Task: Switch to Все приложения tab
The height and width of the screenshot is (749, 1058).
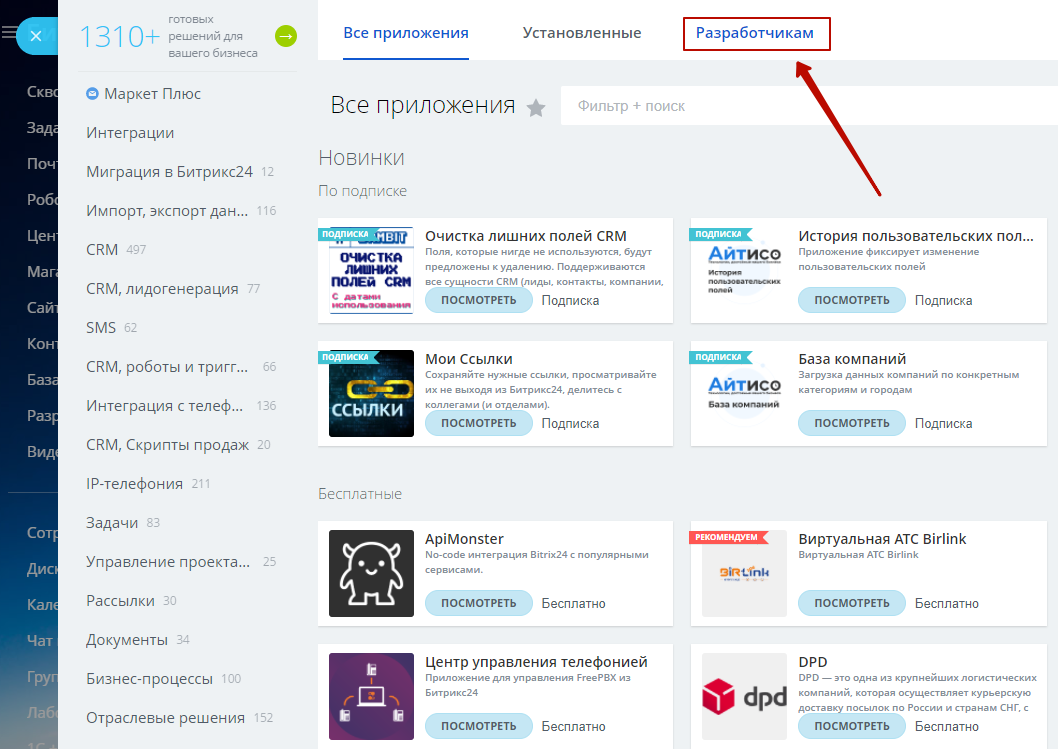Action: [x=406, y=33]
